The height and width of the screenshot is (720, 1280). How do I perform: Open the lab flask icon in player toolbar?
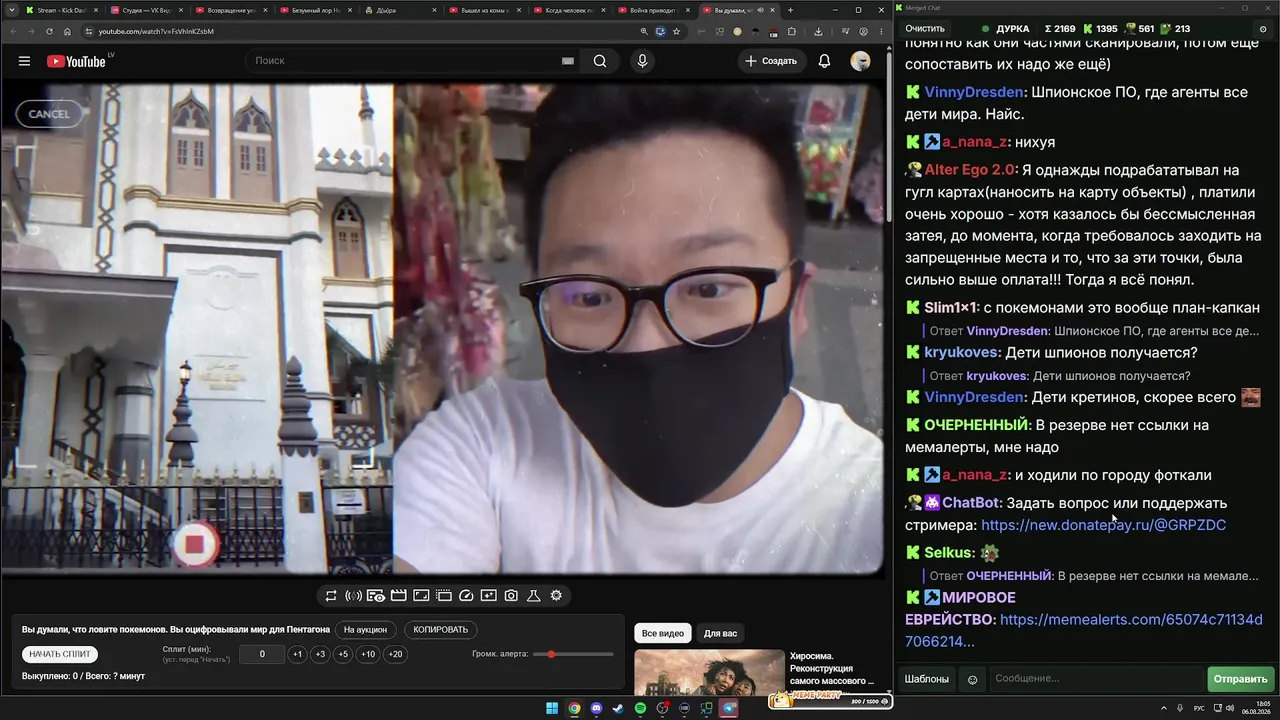[x=534, y=596]
